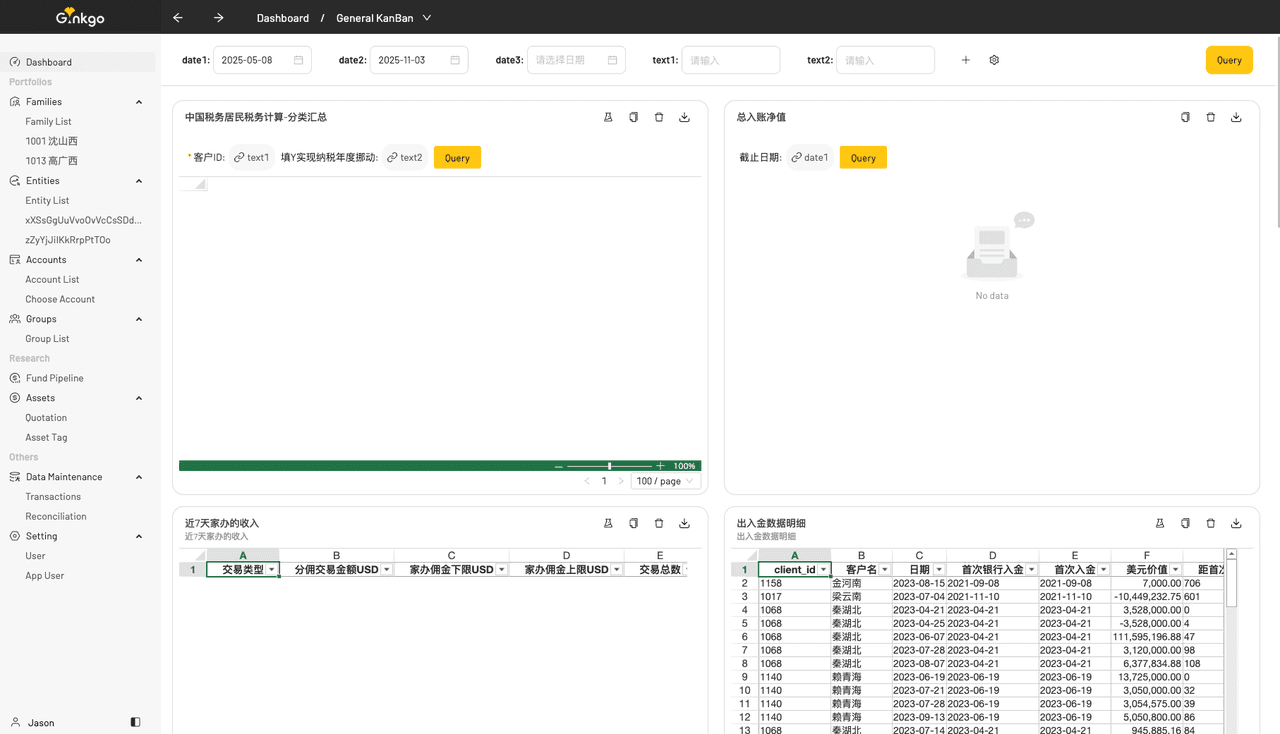Click the Jason user profile
The height and width of the screenshot is (734, 1280).
(x=41, y=722)
